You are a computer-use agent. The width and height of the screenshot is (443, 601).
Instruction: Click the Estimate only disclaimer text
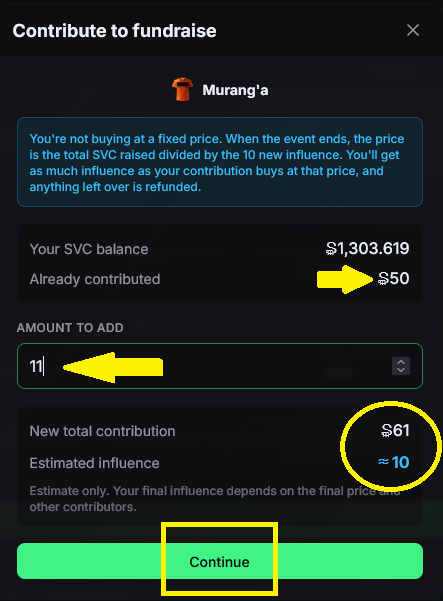pos(215,499)
